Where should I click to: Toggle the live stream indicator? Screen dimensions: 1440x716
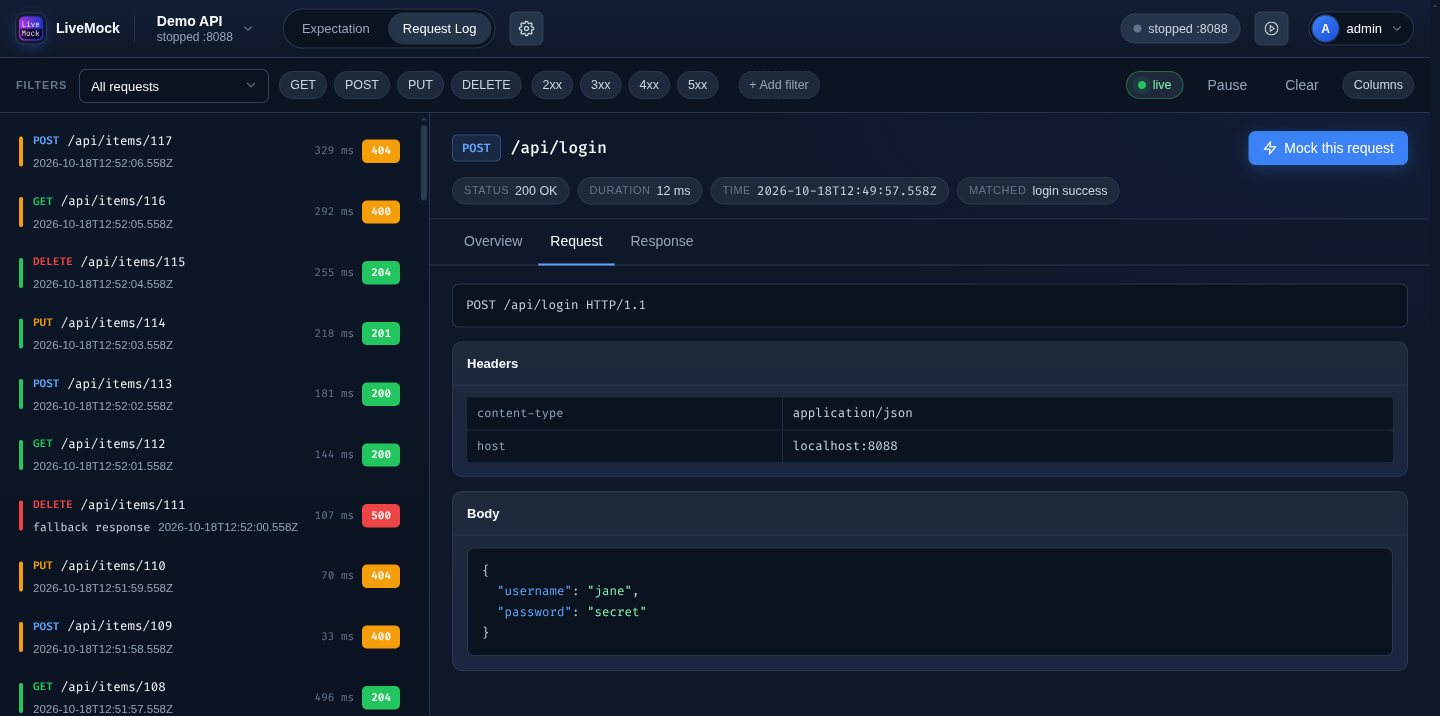click(x=1154, y=85)
